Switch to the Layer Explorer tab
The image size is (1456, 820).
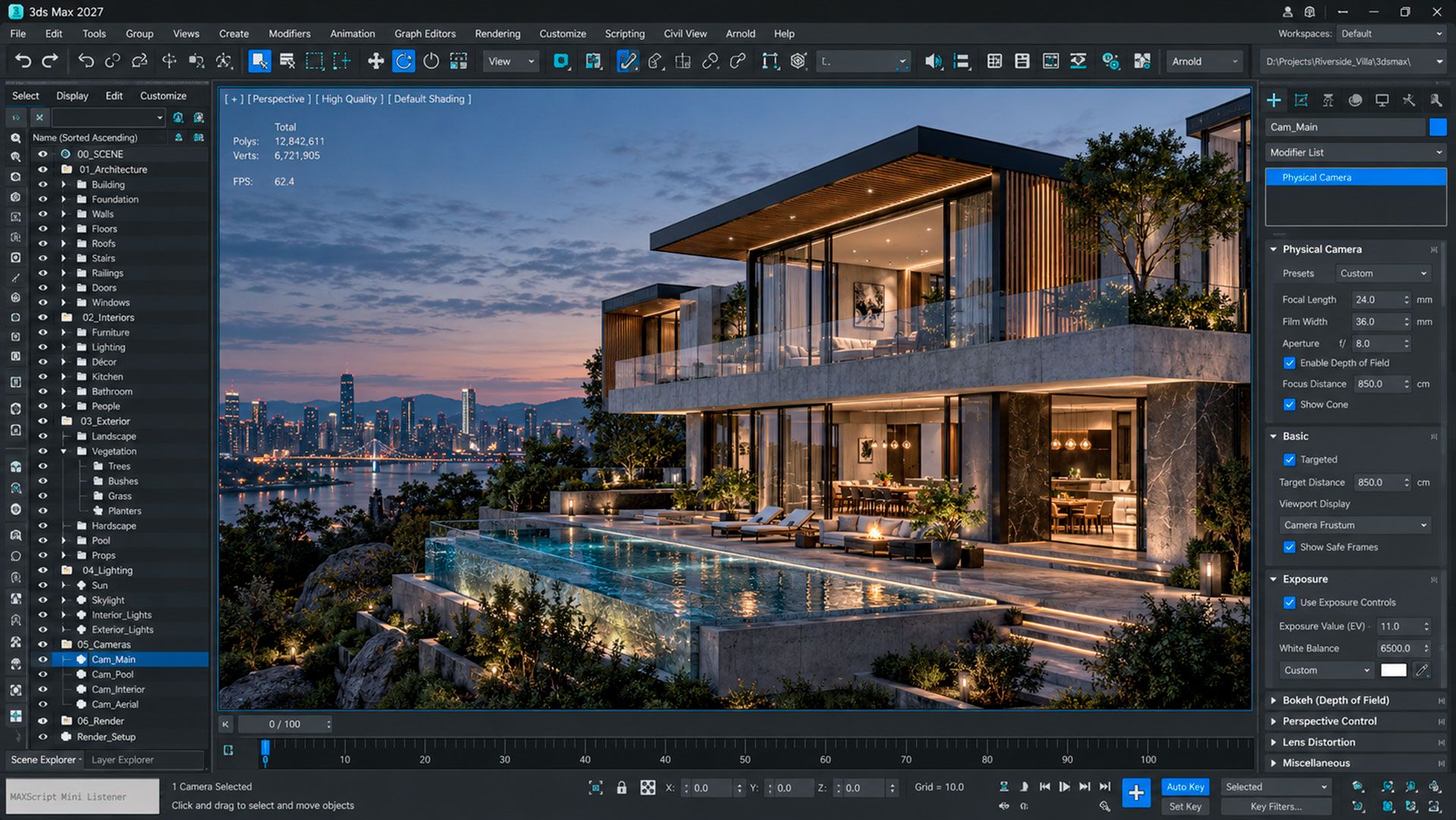(x=123, y=759)
